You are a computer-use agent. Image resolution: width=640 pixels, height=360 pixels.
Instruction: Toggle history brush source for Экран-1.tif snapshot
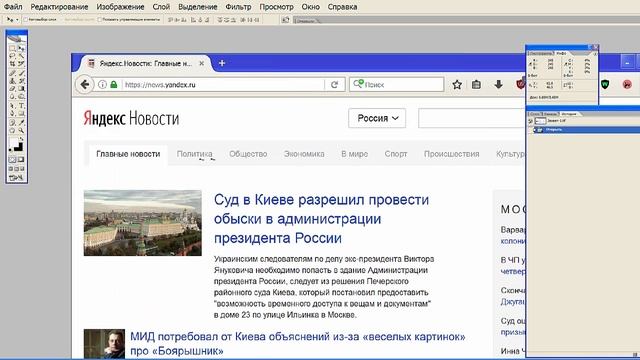tap(530, 121)
